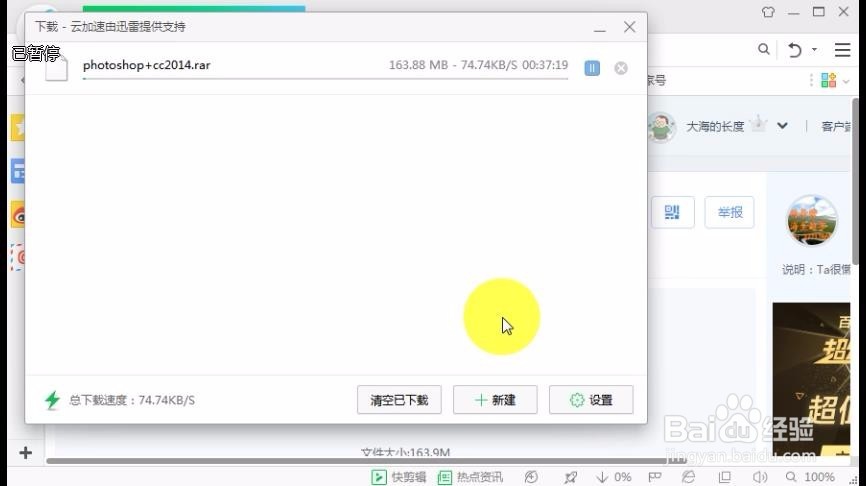Open downloads via the down-arrow 0% indicator
866x486 pixels.
[x=614, y=477]
